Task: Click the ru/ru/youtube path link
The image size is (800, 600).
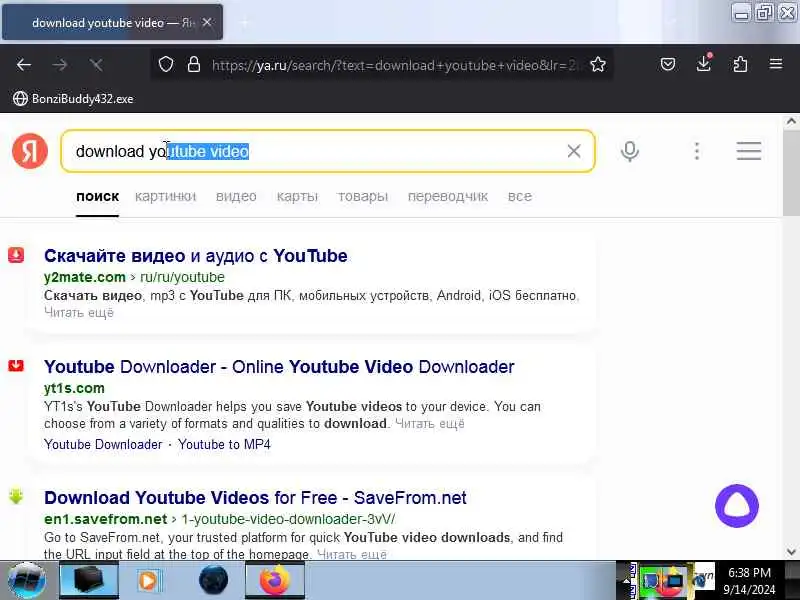Action: tap(182, 277)
